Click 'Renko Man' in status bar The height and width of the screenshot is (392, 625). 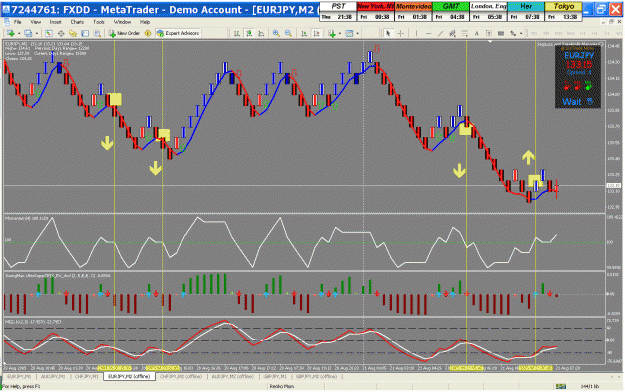tap(281, 386)
